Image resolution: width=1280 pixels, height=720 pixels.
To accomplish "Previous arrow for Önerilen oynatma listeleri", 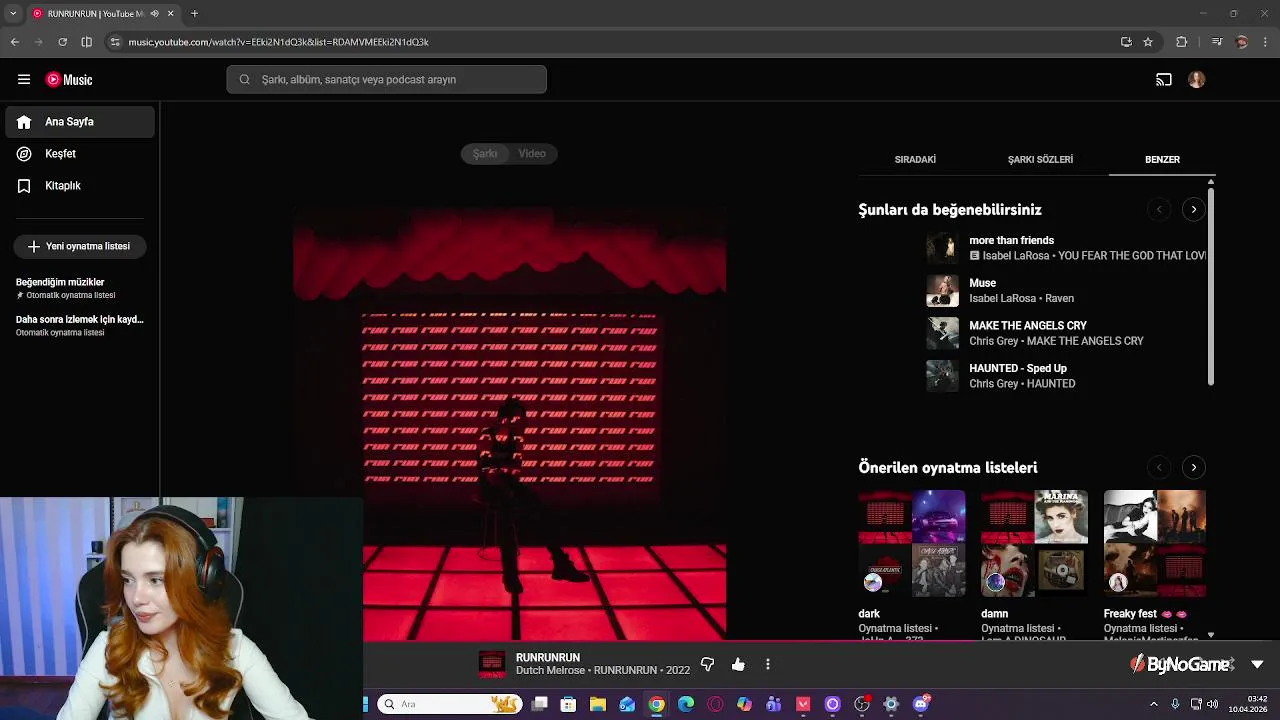I will (x=1159, y=467).
